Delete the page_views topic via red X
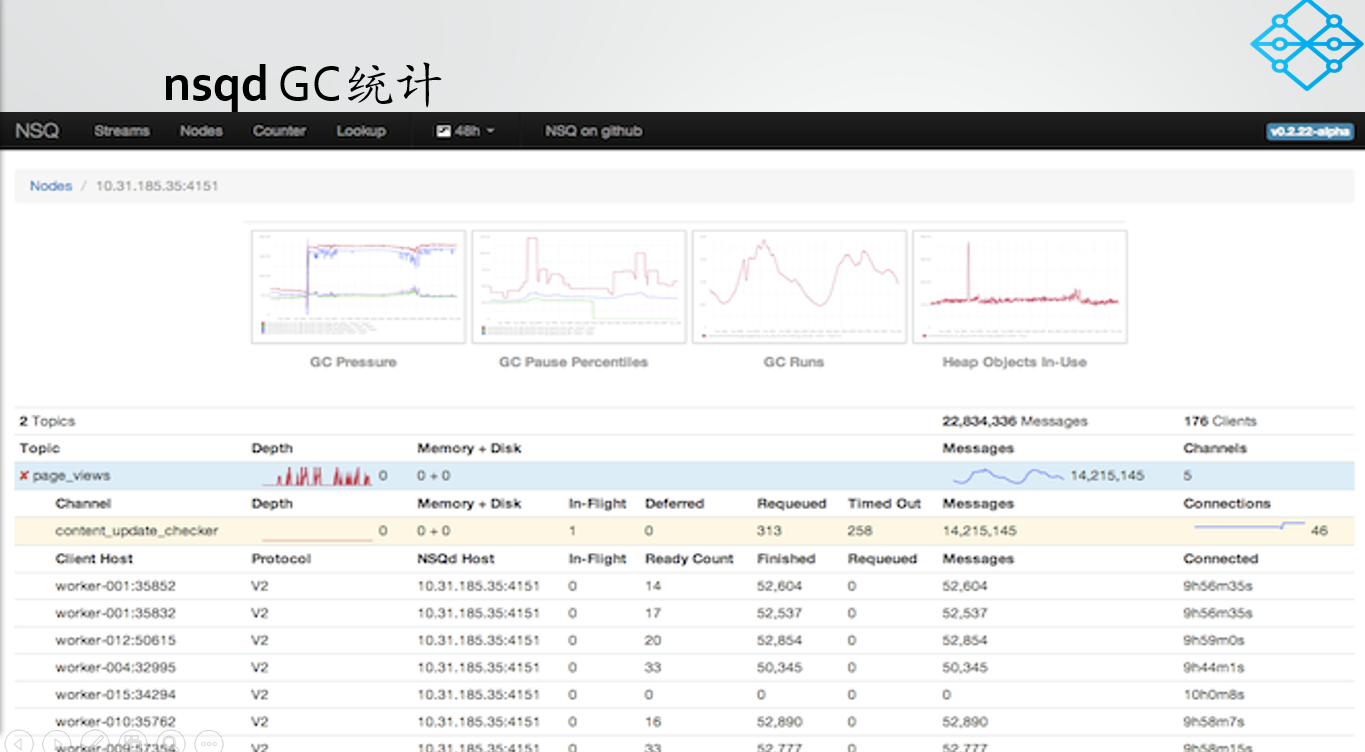The image size is (1365, 752). pos(24,476)
